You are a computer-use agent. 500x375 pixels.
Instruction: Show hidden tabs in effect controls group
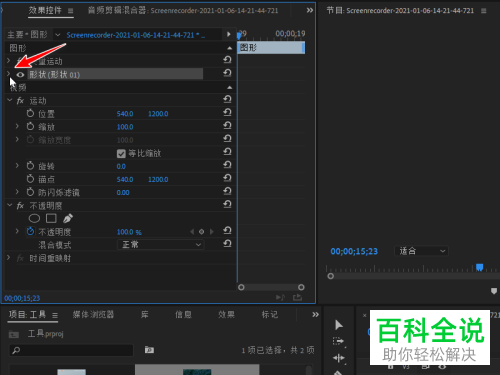310,10
